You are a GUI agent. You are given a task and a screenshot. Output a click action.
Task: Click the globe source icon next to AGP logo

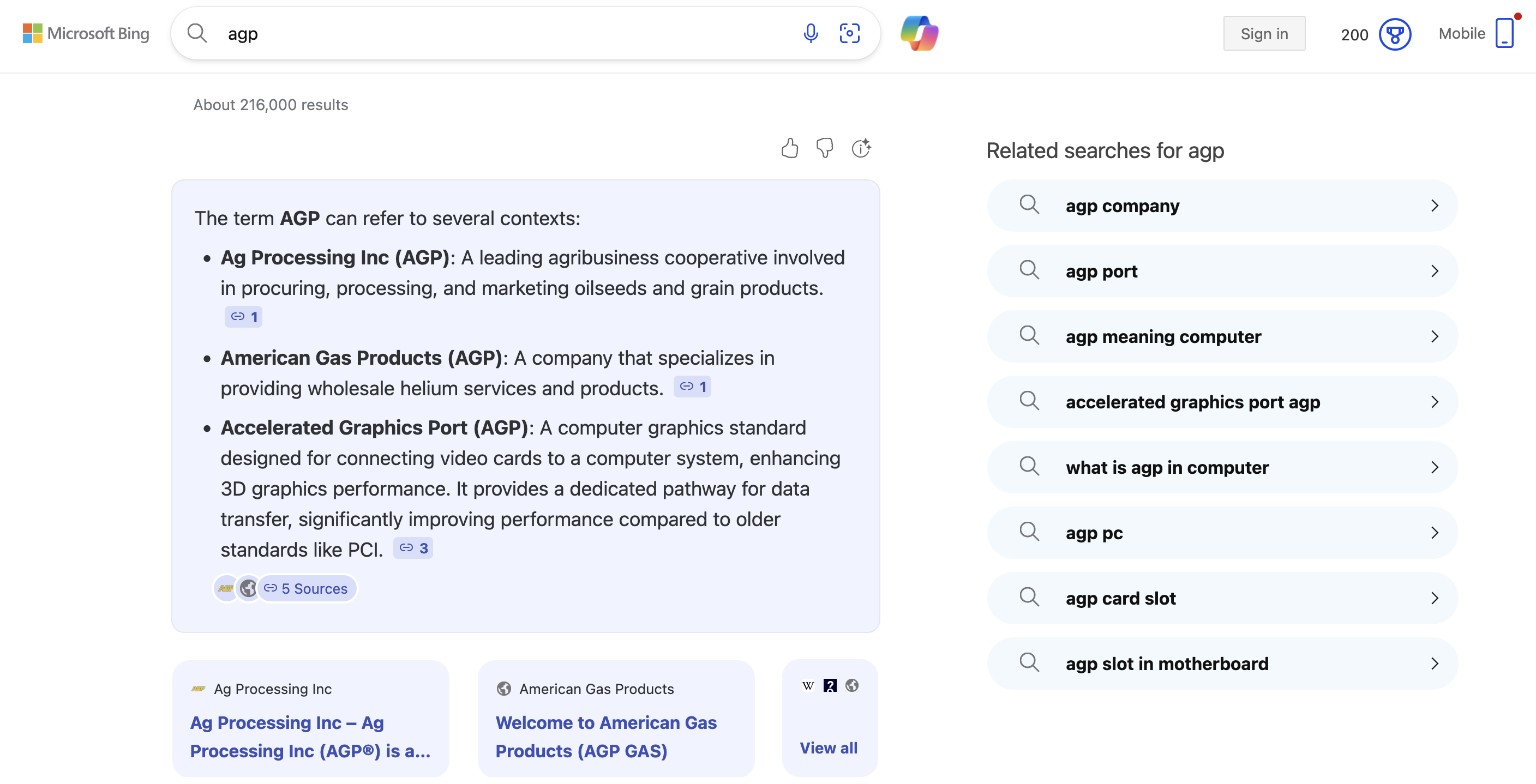(248, 588)
